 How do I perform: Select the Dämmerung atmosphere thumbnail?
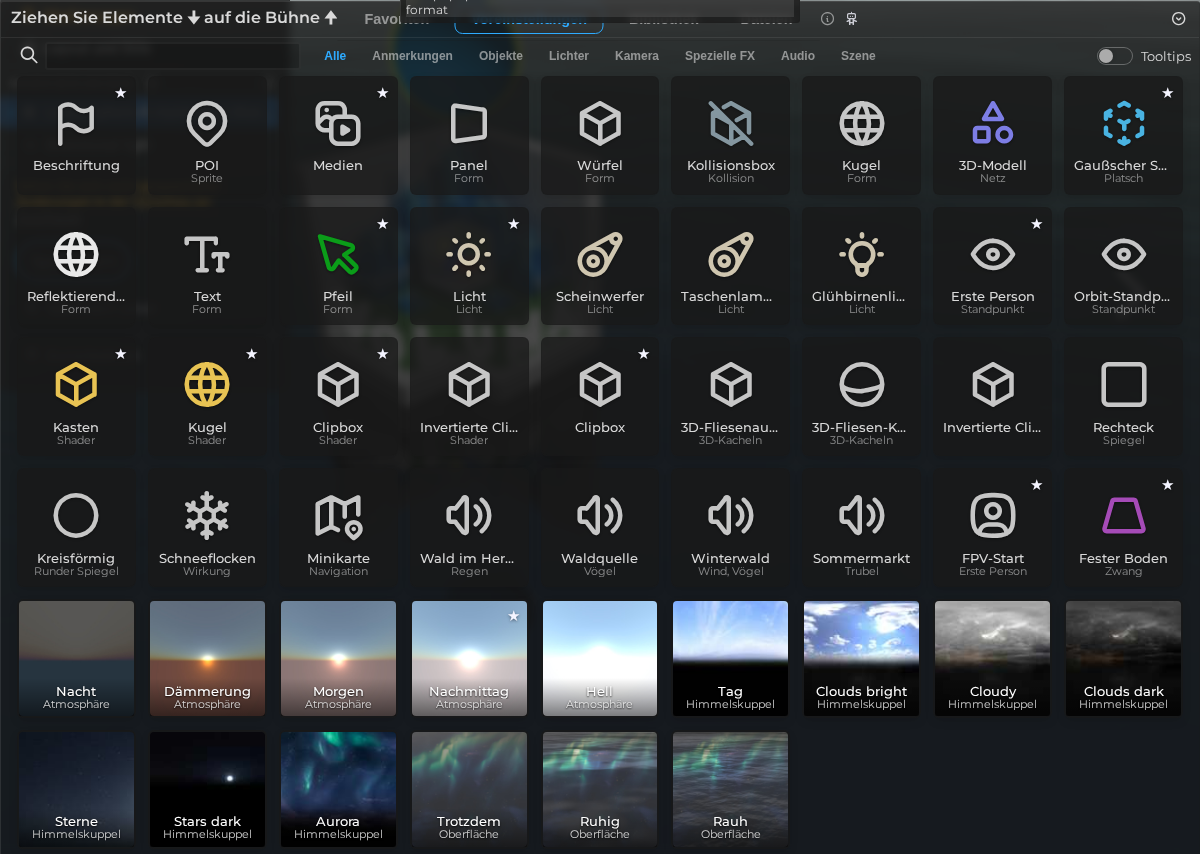pos(207,658)
